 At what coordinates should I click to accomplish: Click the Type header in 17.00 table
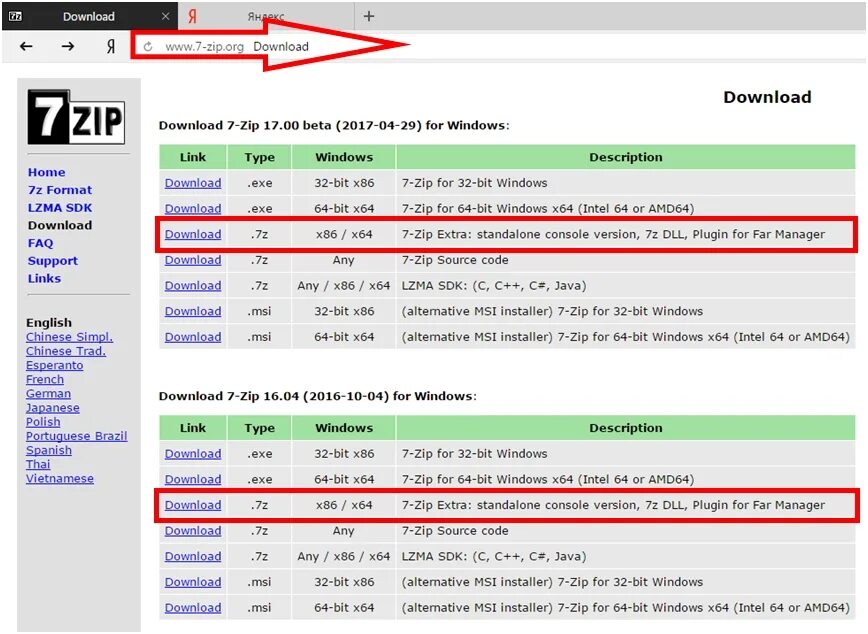pos(260,157)
